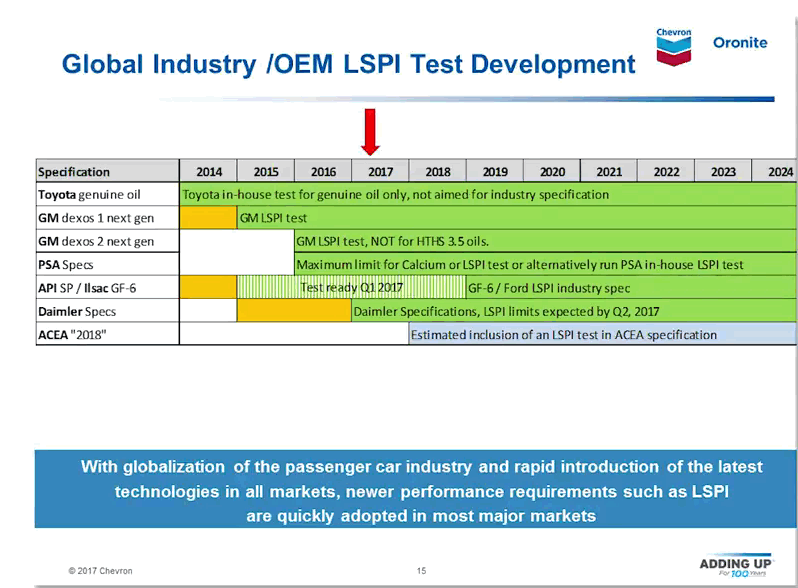Select the 2015 column header
The height and width of the screenshot is (588, 798).
coord(266,172)
